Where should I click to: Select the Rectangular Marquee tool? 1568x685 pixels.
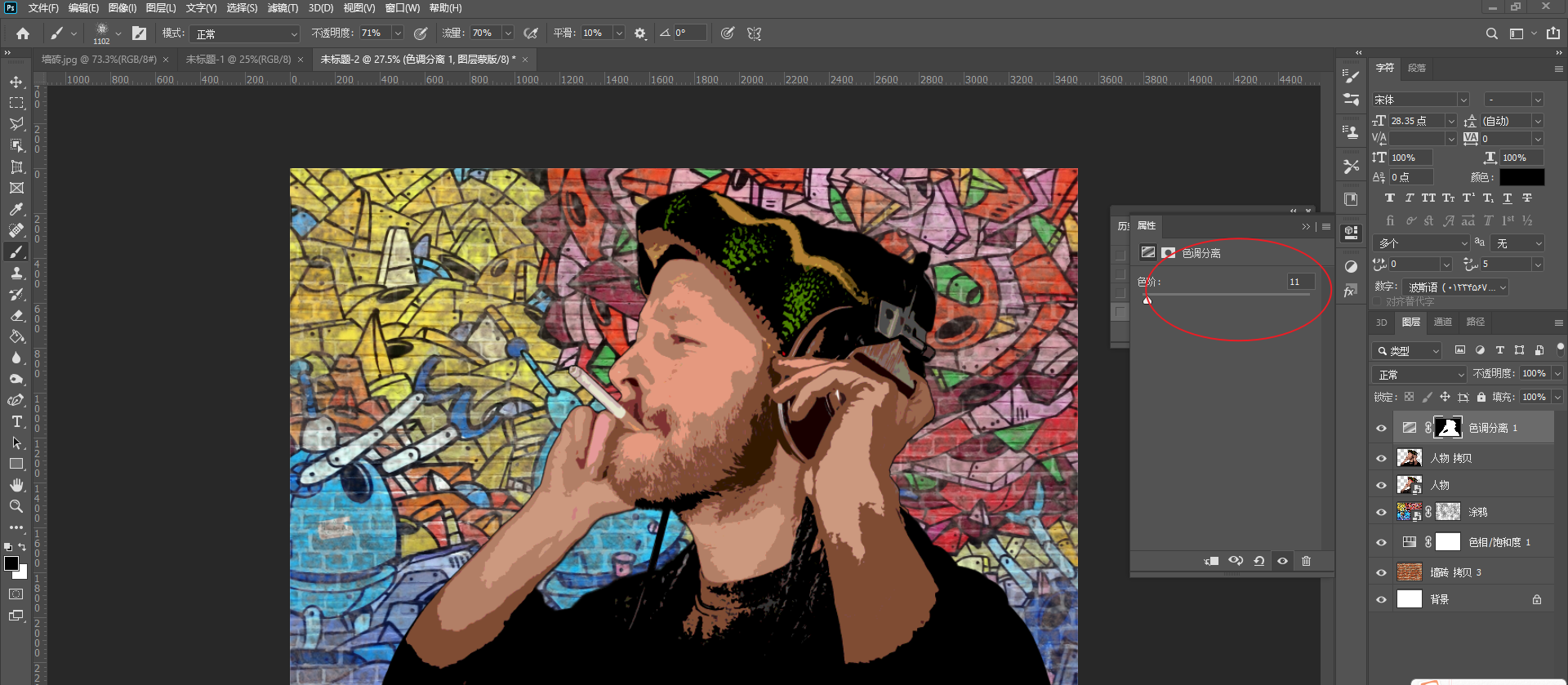point(16,103)
